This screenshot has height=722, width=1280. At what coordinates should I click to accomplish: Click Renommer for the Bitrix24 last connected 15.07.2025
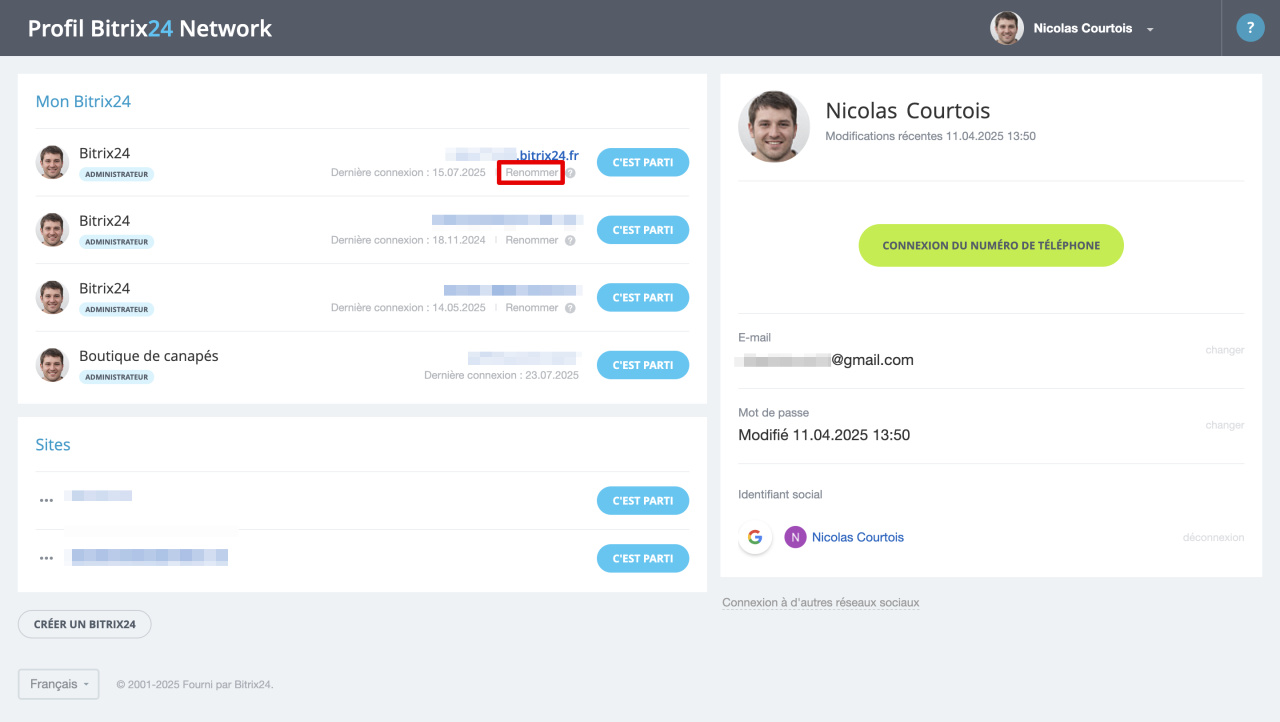click(532, 173)
